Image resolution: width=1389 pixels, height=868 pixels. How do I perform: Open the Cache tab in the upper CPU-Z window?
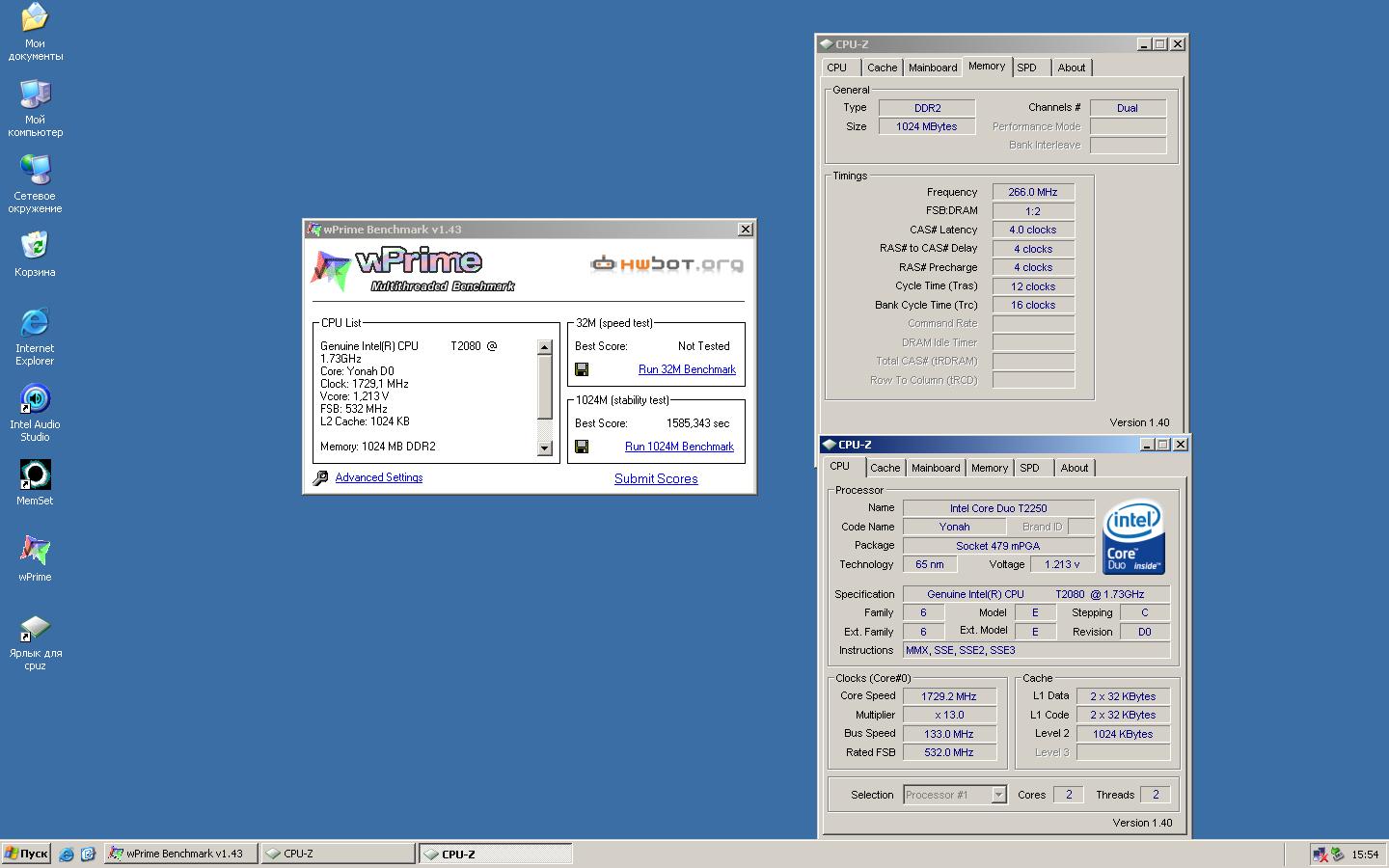(x=882, y=68)
